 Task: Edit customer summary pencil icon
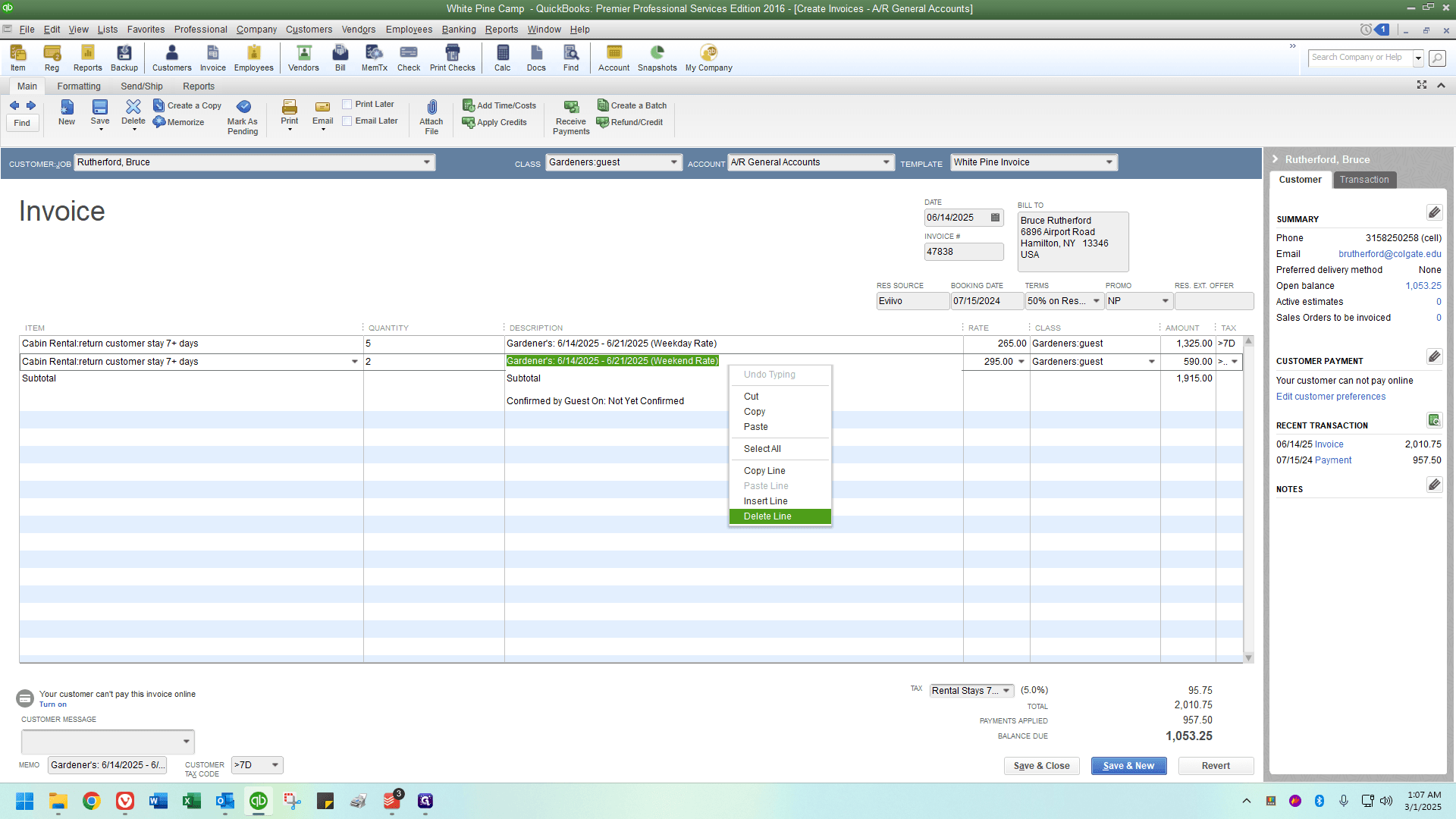pos(1434,212)
